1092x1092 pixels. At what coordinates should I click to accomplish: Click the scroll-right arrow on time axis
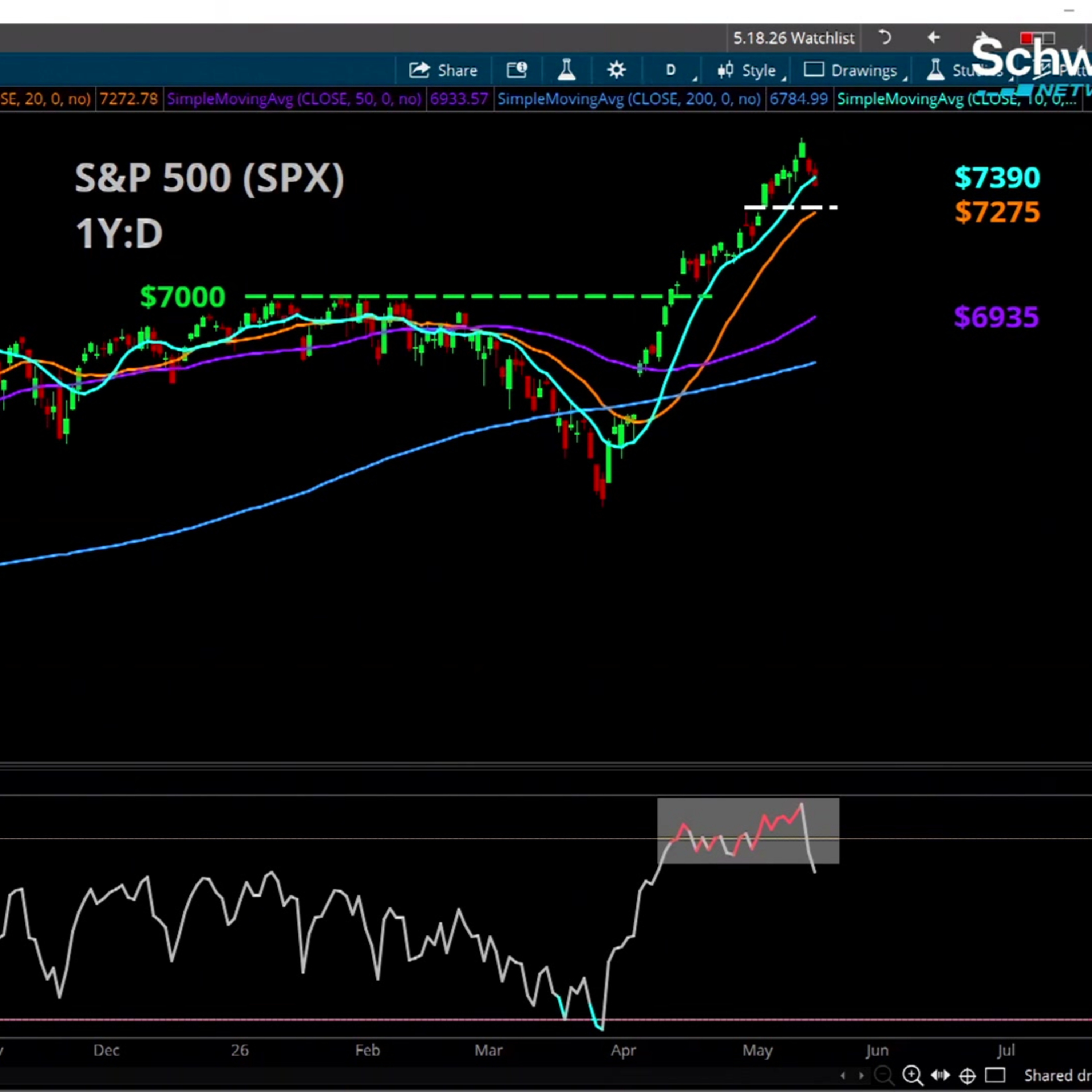point(861,1075)
